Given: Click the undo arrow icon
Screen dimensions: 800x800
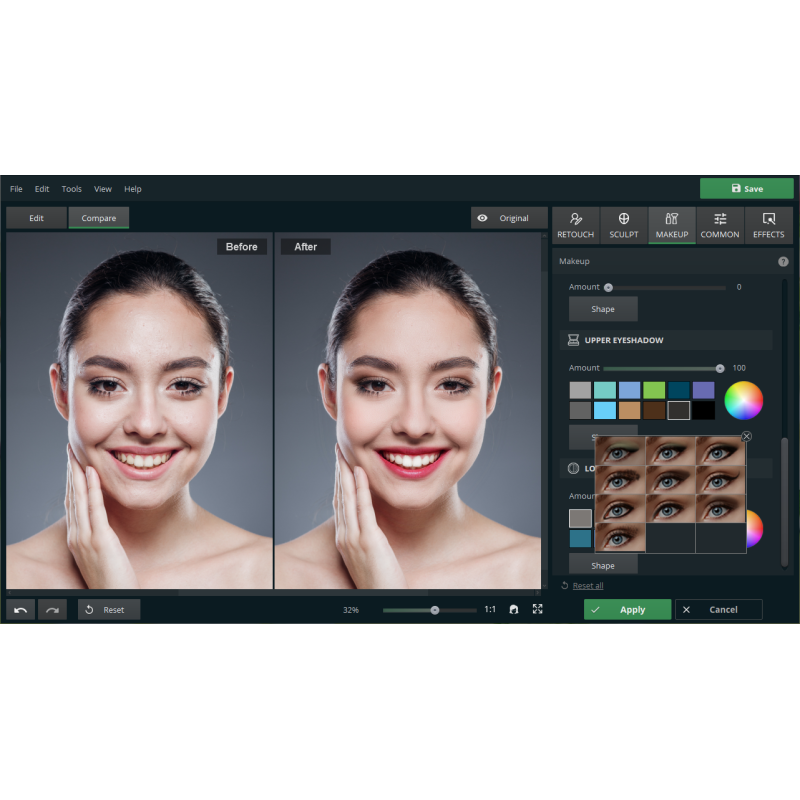Looking at the screenshot, I should [21, 610].
